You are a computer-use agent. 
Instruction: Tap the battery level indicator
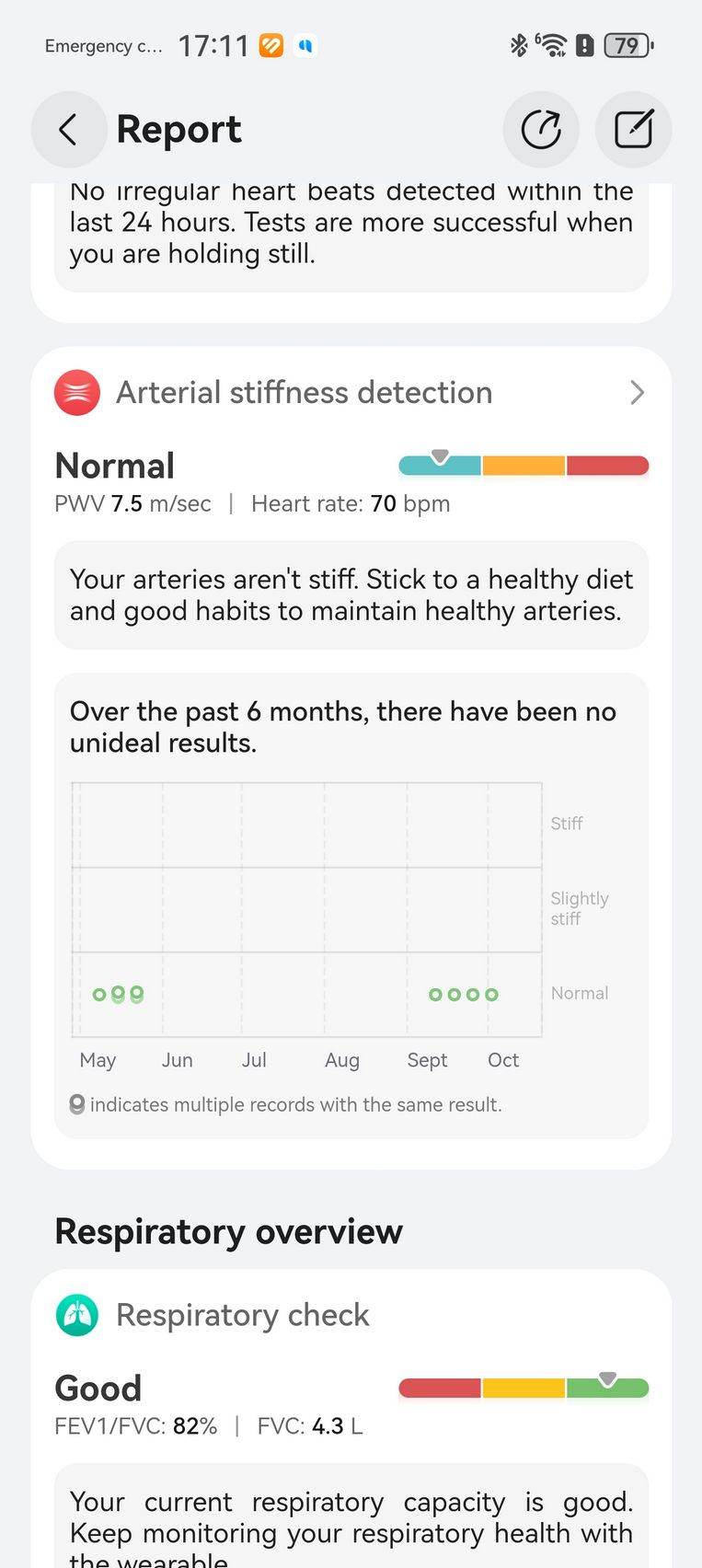coord(628,45)
